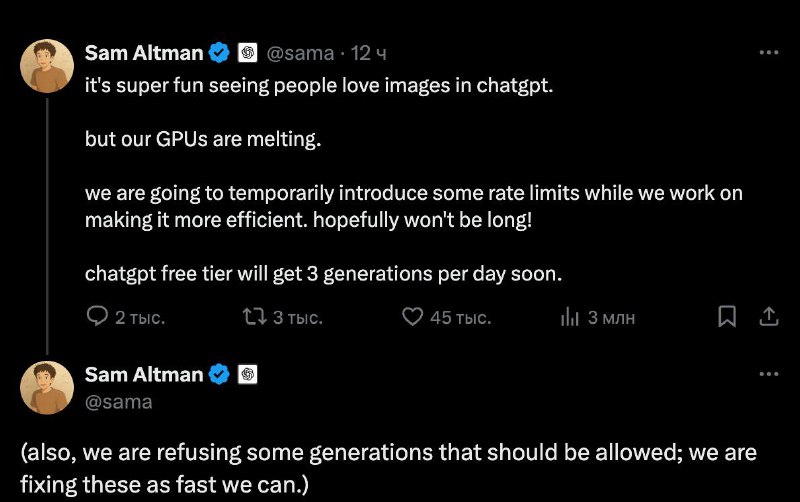Click the reply comment icon on first tweet
Viewport: 800px width, 502px height.
click(97, 316)
